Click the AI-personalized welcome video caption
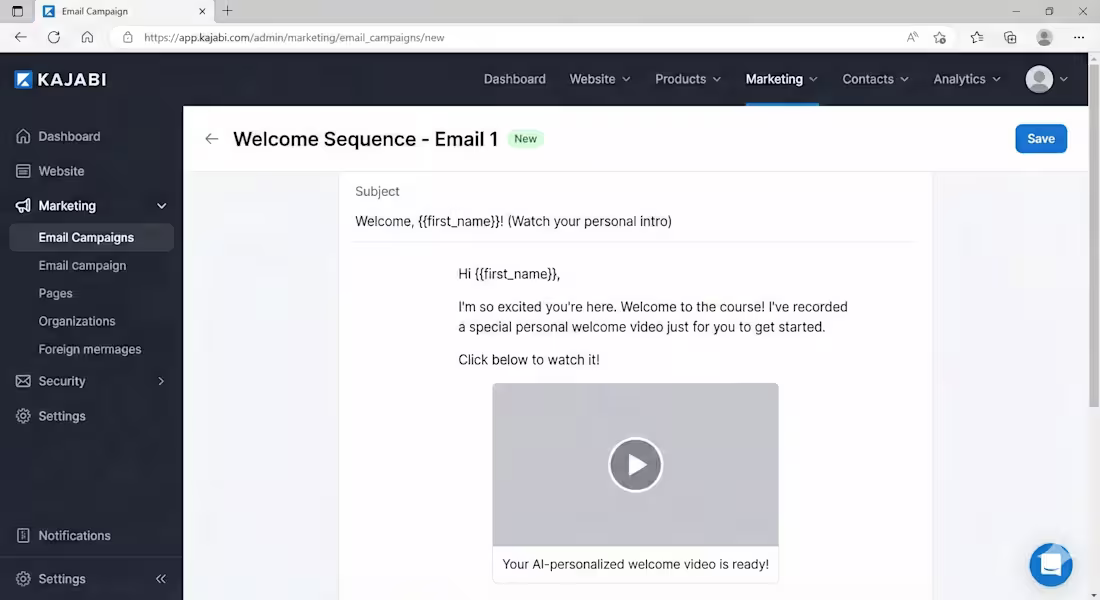This screenshot has height=600, width=1100. 636,564
